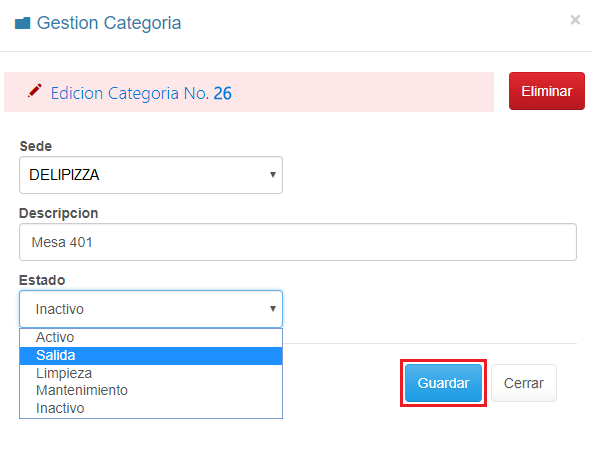The image size is (601, 453).
Task: Click the Sede field label
Action: (x=36, y=146)
